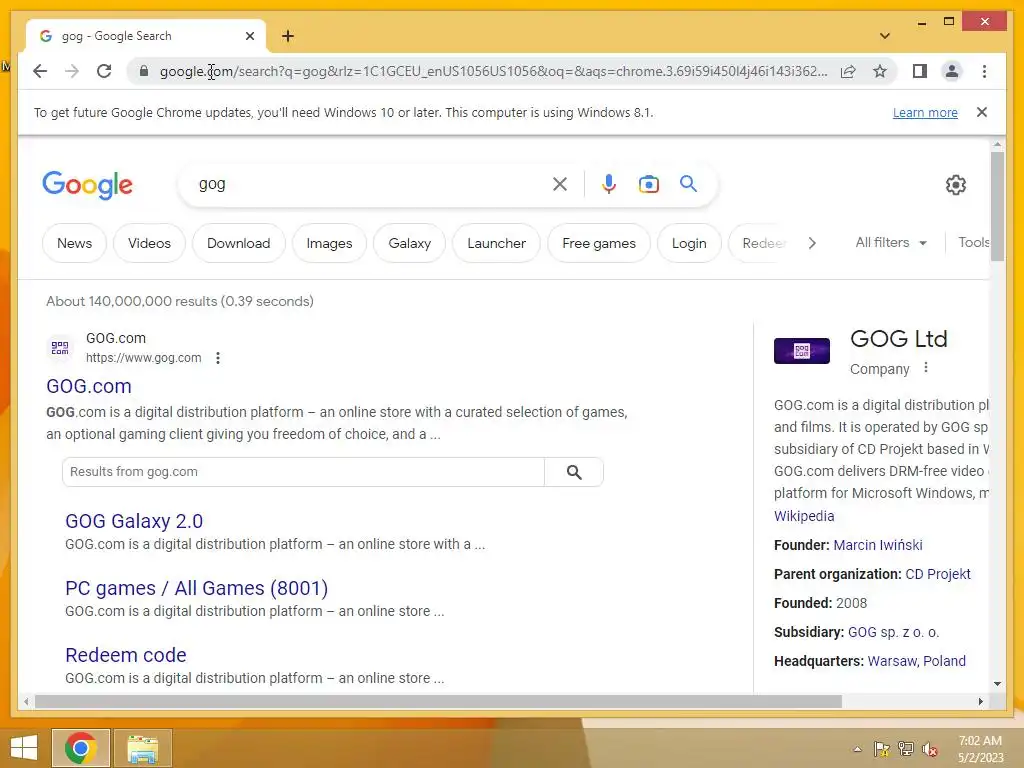Search by image with camera icon

pos(648,184)
